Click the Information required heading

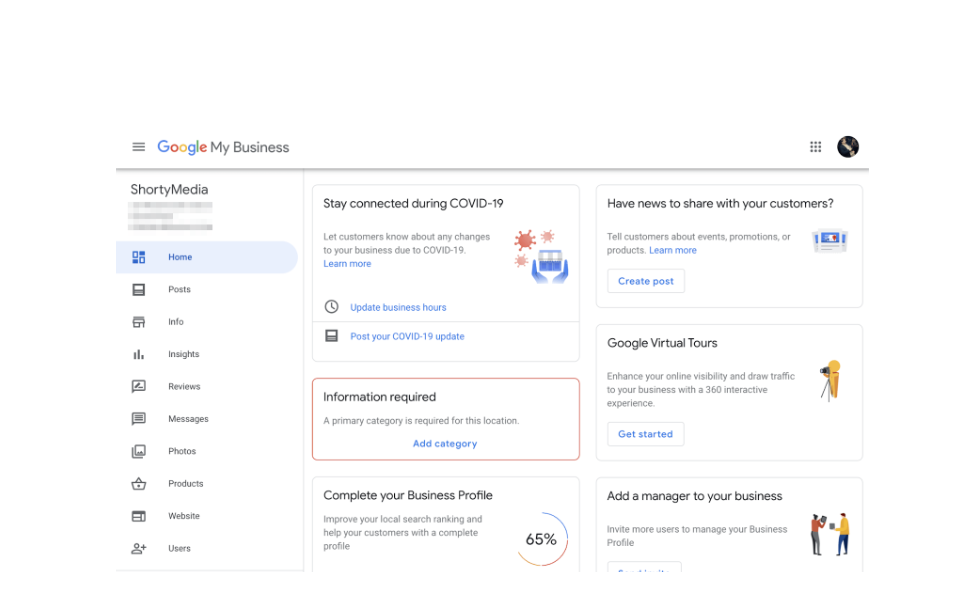tap(380, 397)
